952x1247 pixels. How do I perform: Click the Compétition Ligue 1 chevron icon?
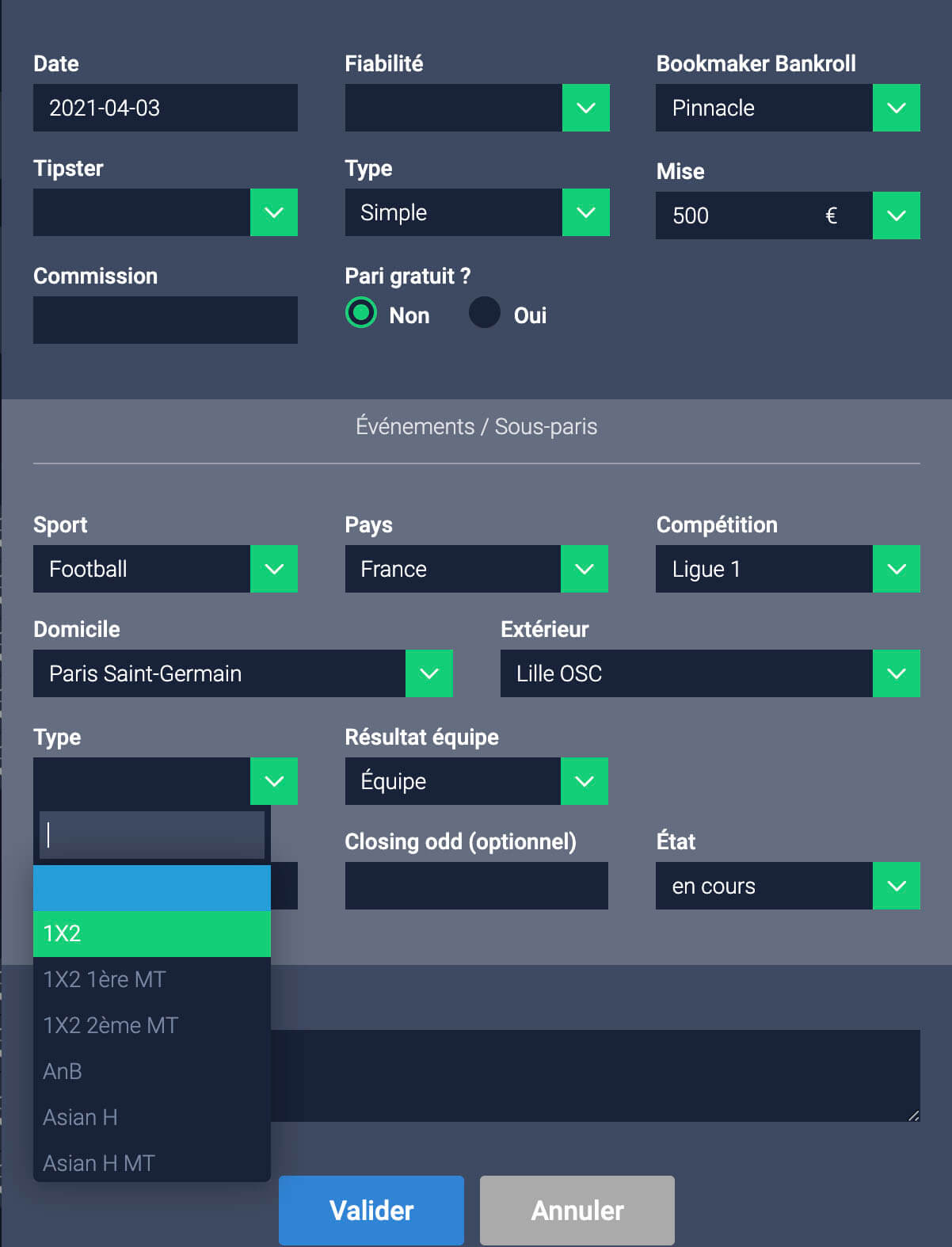point(897,569)
